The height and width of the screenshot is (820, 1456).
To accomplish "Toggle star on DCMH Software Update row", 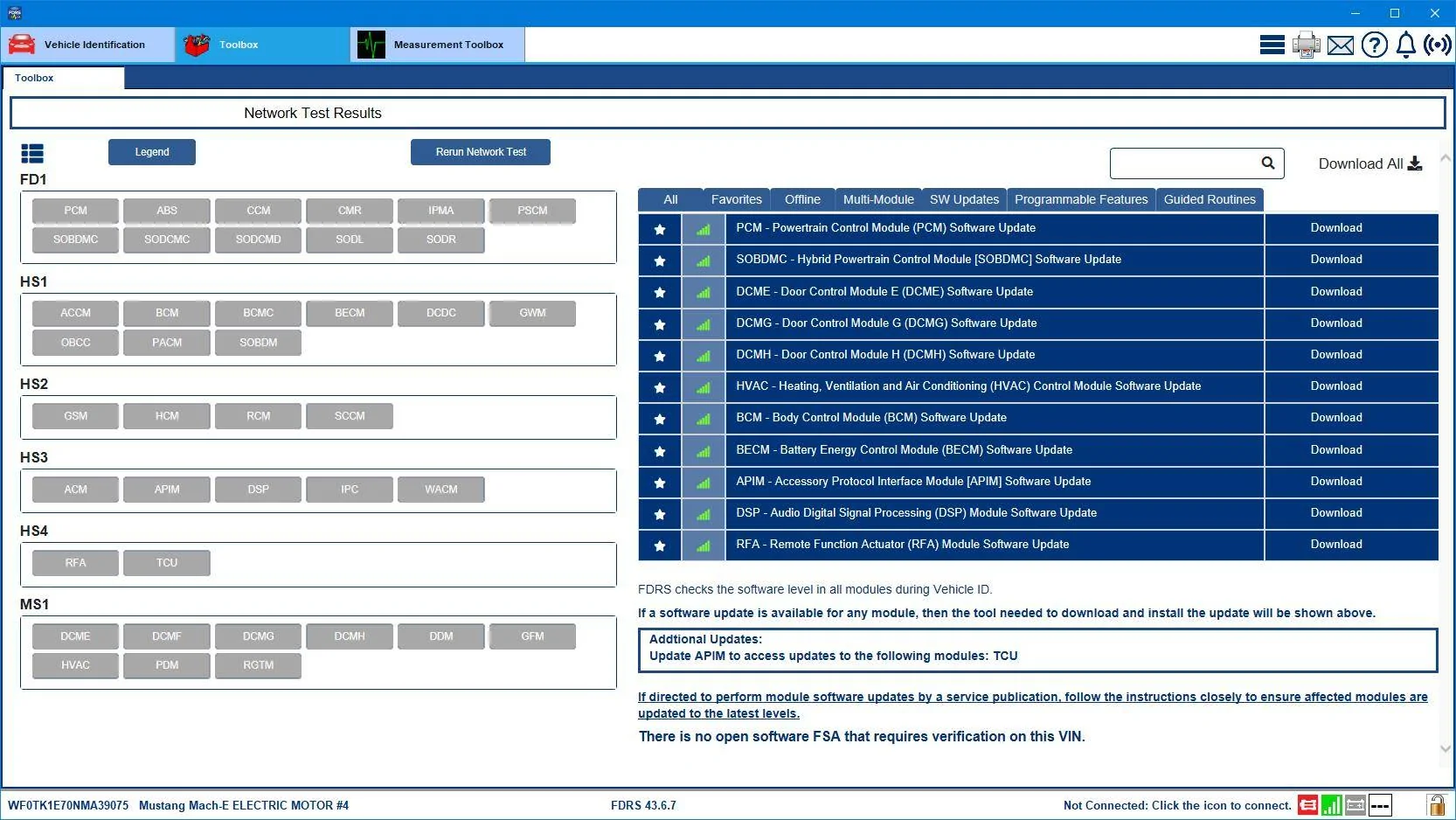I will click(x=660, y=356).
